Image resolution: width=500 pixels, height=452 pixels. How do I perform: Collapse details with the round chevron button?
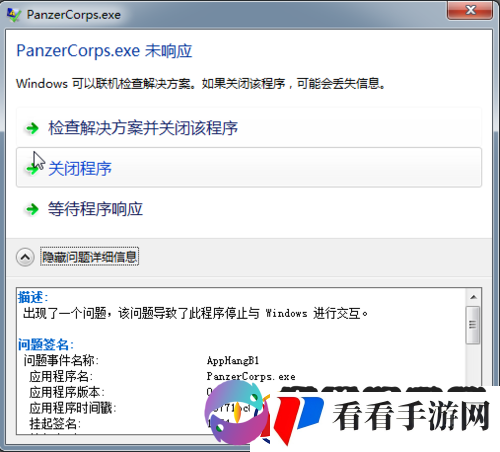click(25, 257)
